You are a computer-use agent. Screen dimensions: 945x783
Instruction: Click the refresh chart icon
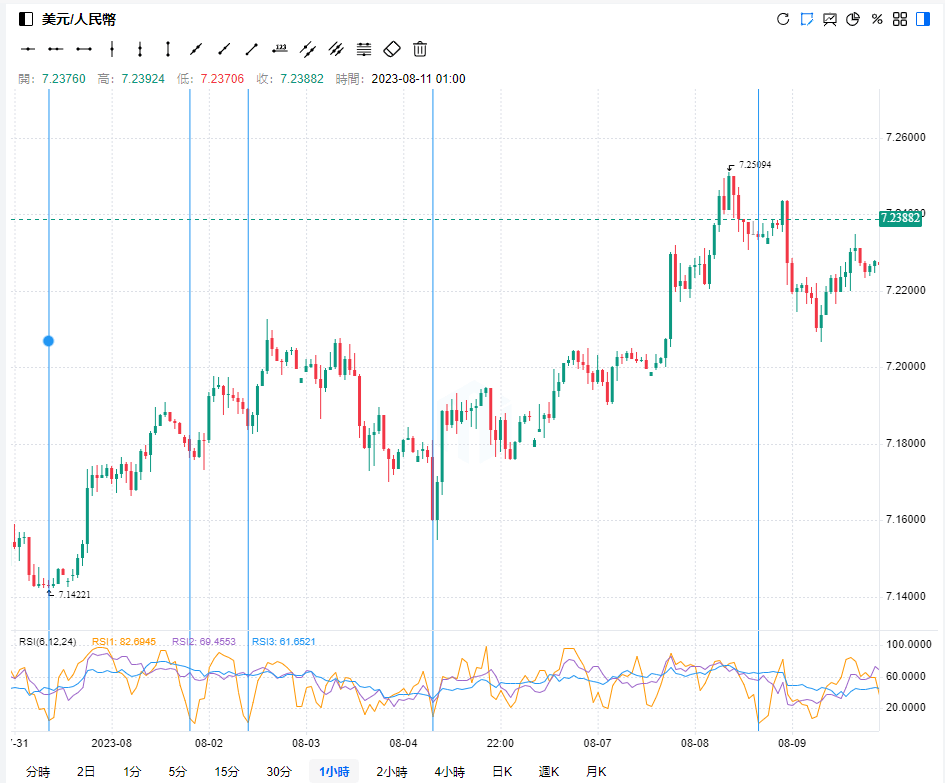[783, 19]
